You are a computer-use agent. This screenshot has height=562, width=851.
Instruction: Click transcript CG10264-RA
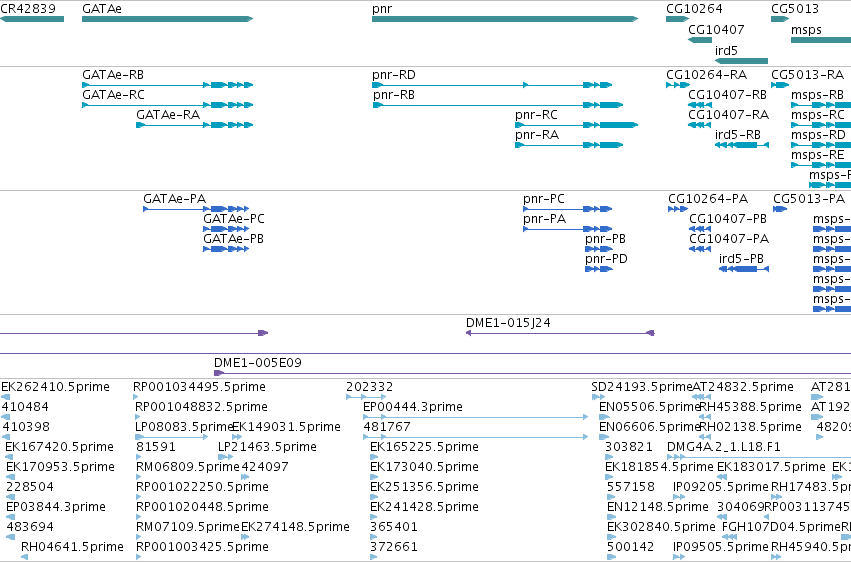pyautogui.click(x=678, y=85)
